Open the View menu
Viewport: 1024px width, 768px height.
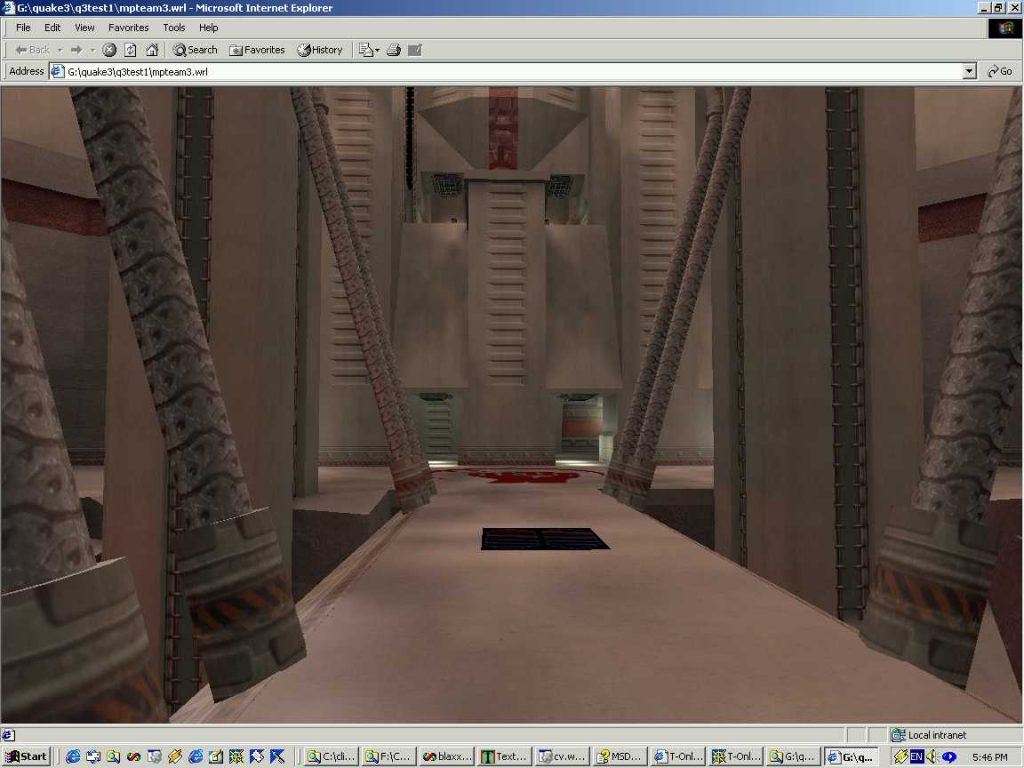coord(84,27)
